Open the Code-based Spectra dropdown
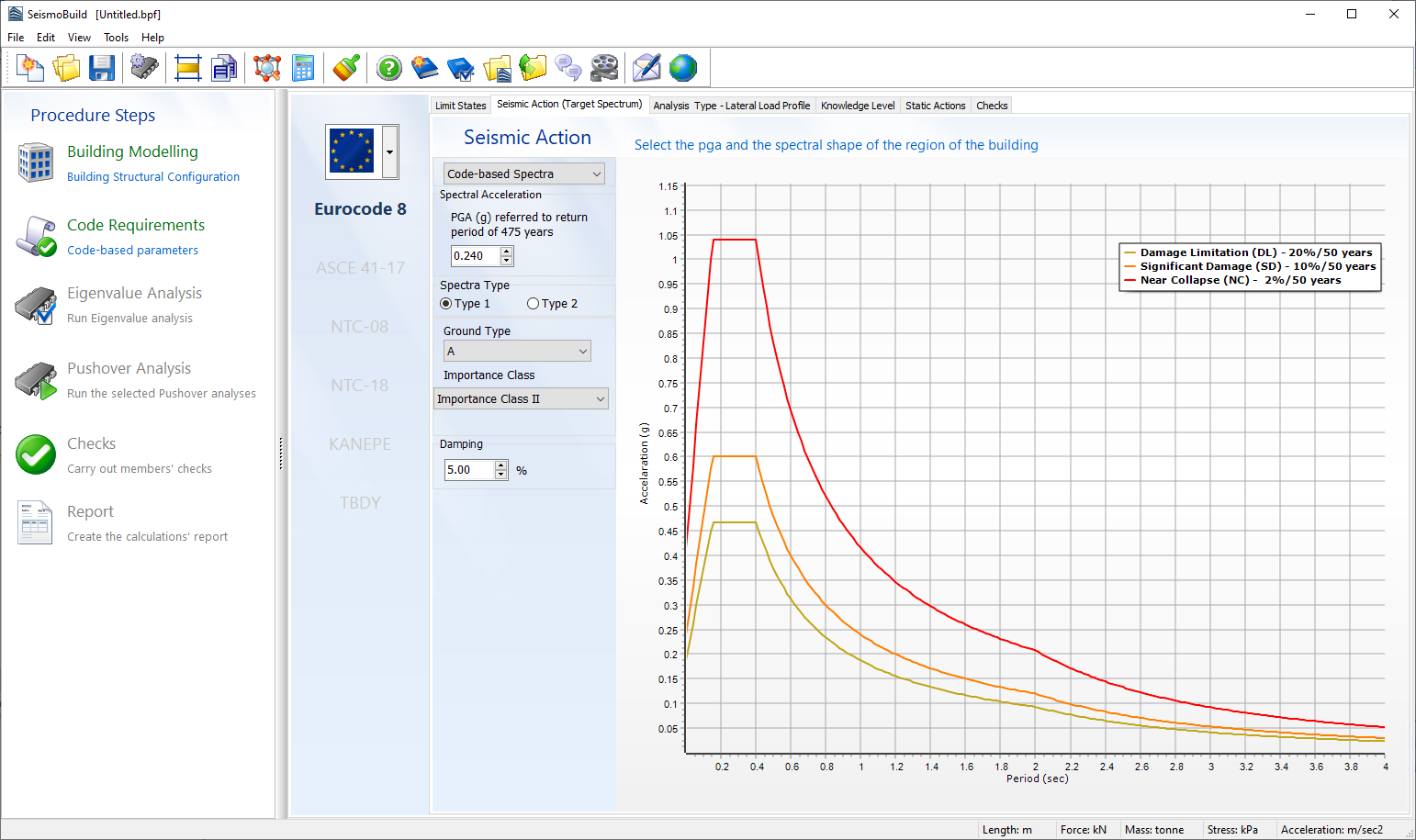Viewport: 1416px width, 840px height. tap(523, 174)
